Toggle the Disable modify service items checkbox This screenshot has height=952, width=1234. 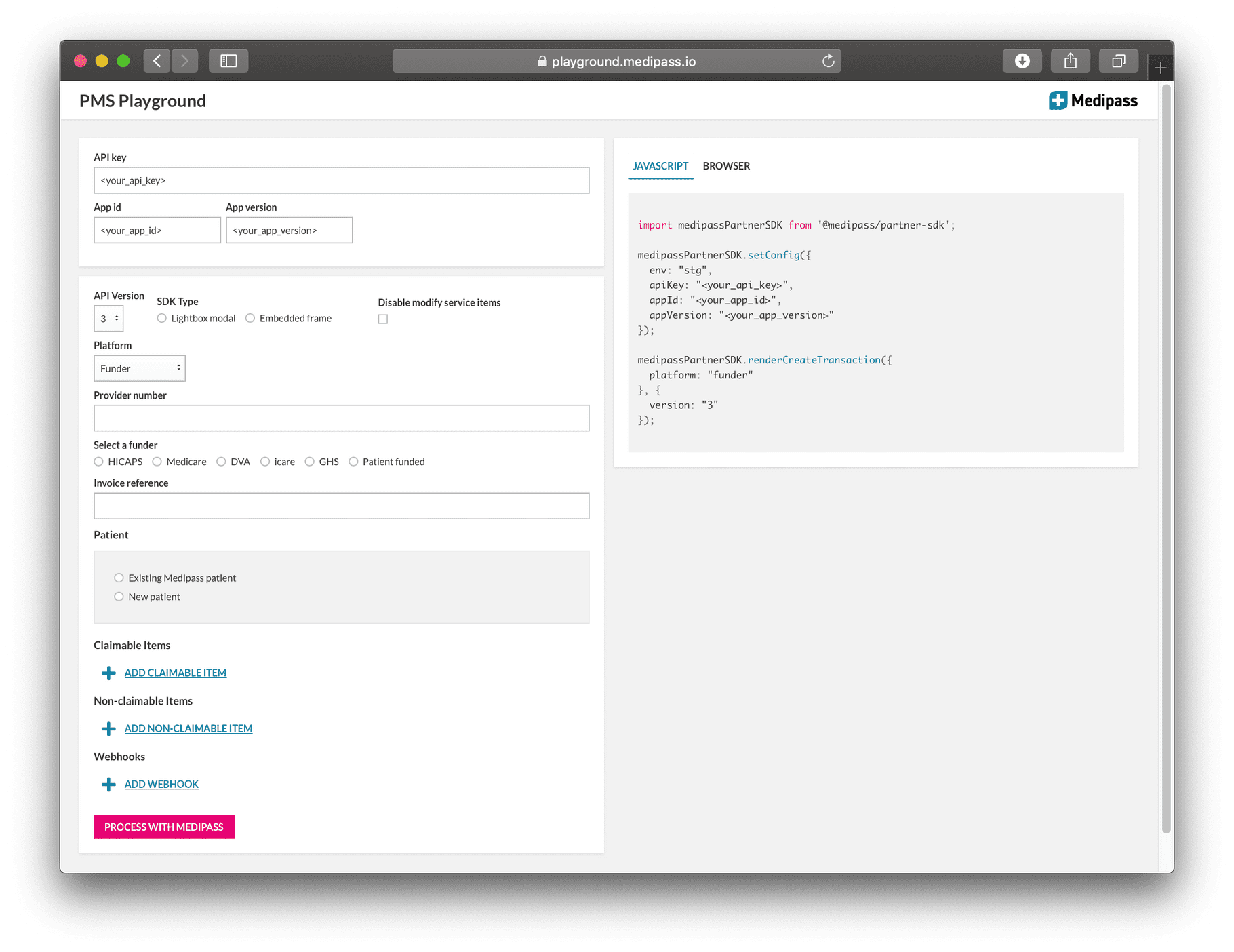tap(383, 319)
